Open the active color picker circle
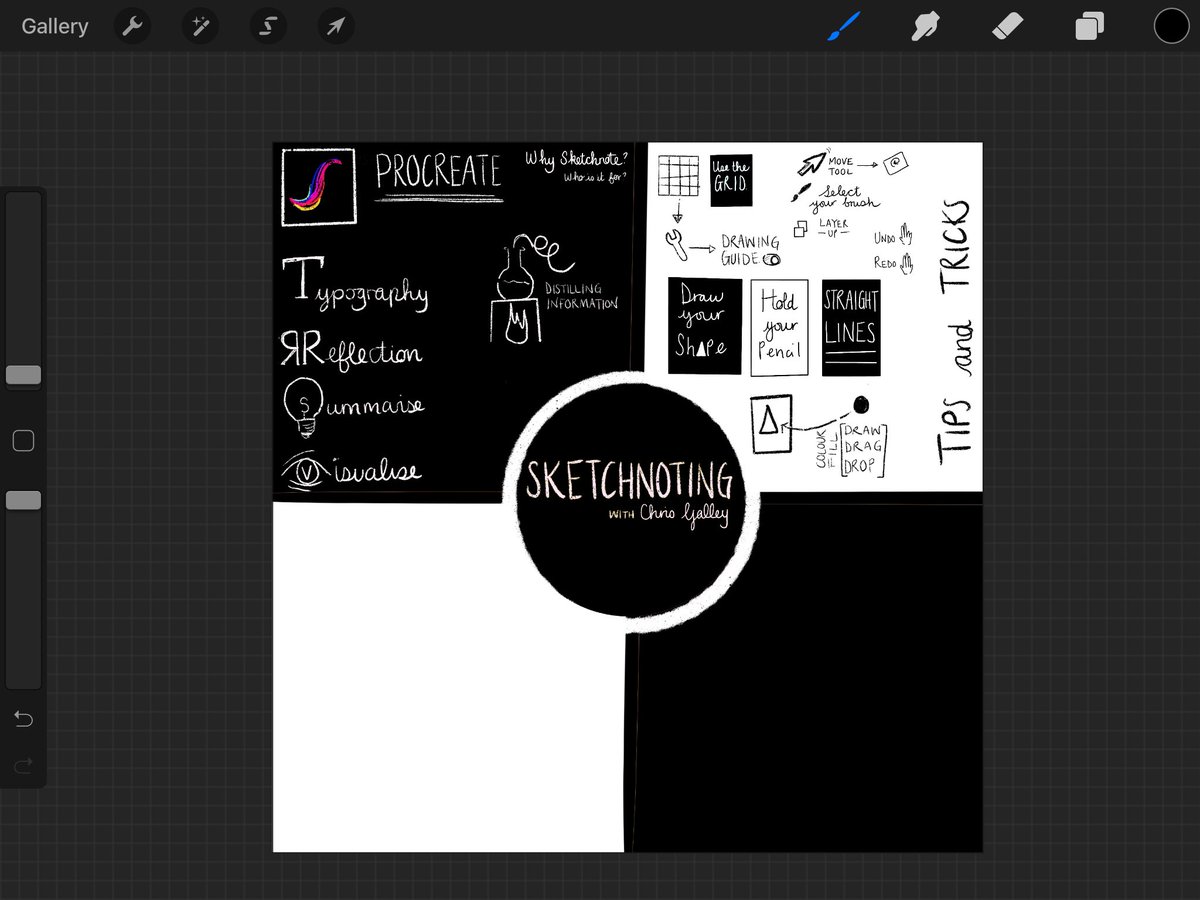Image resolution: width=1200 pixels, height=900 pixels. (1171, 26)
